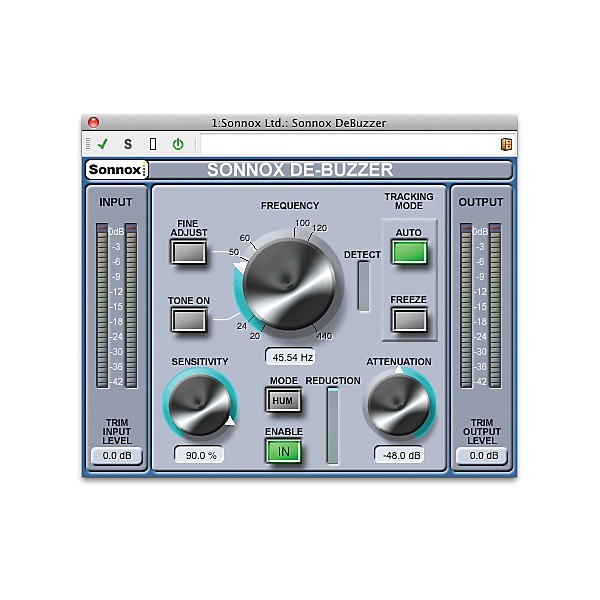Click the Reduction meter bar

click(333, 426)
